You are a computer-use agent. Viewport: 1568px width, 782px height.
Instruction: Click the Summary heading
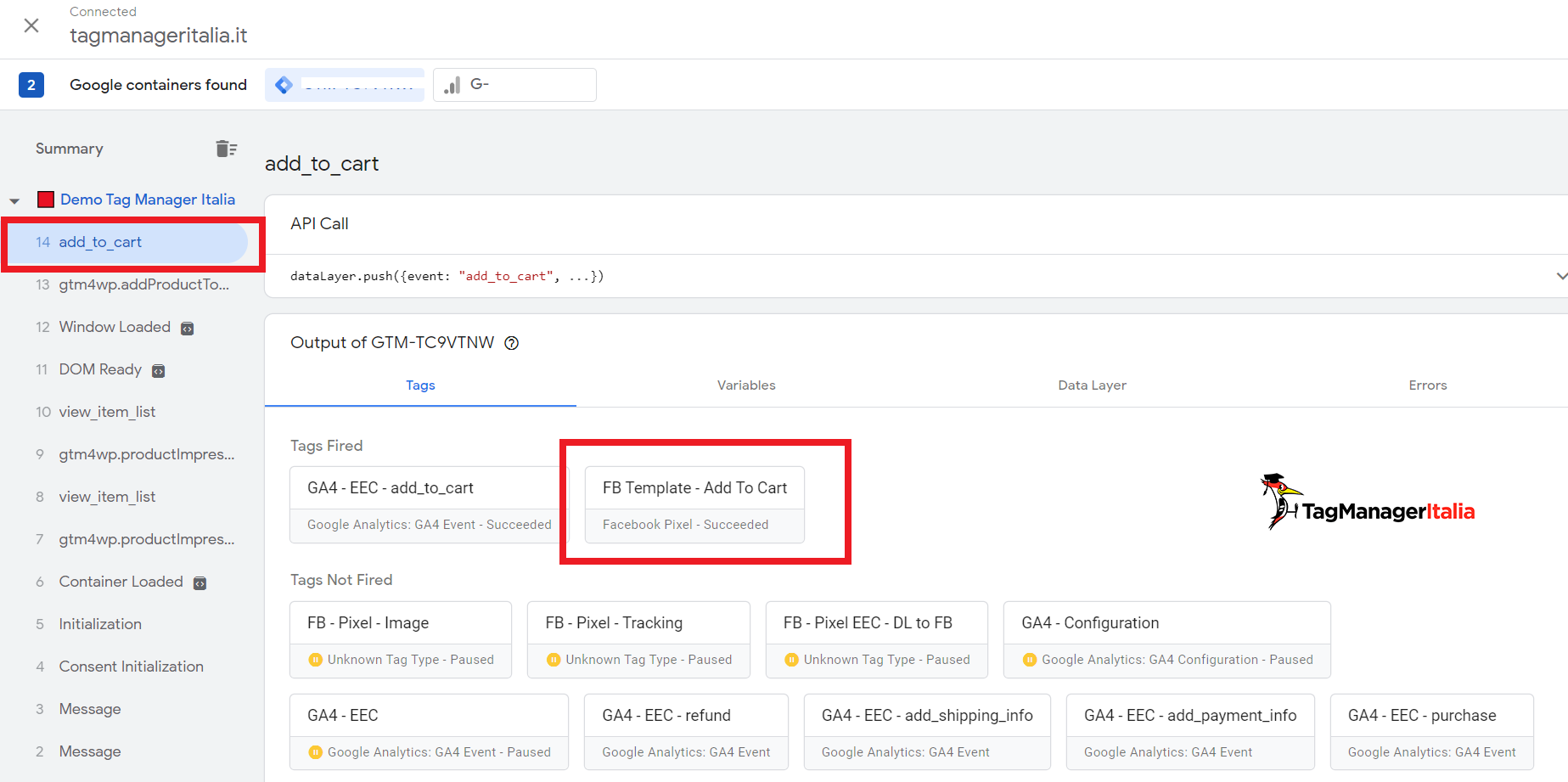pos(70,149)
